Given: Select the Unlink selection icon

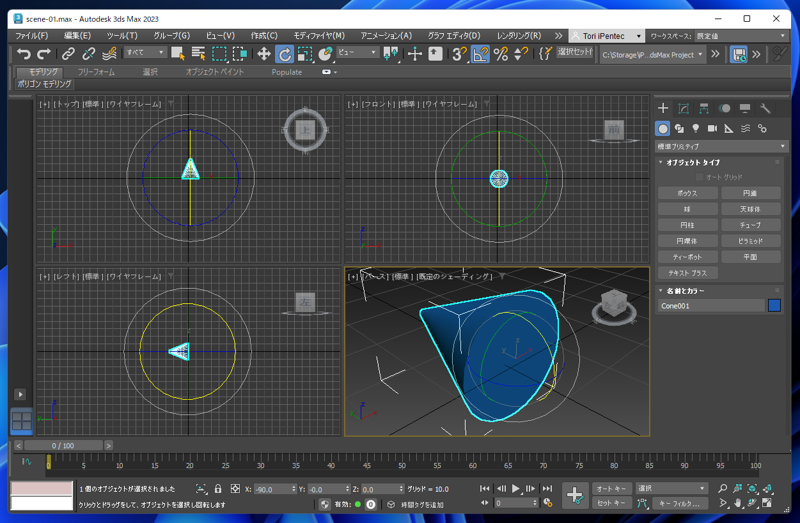Looking at the screenshot, I should (88, 54).
